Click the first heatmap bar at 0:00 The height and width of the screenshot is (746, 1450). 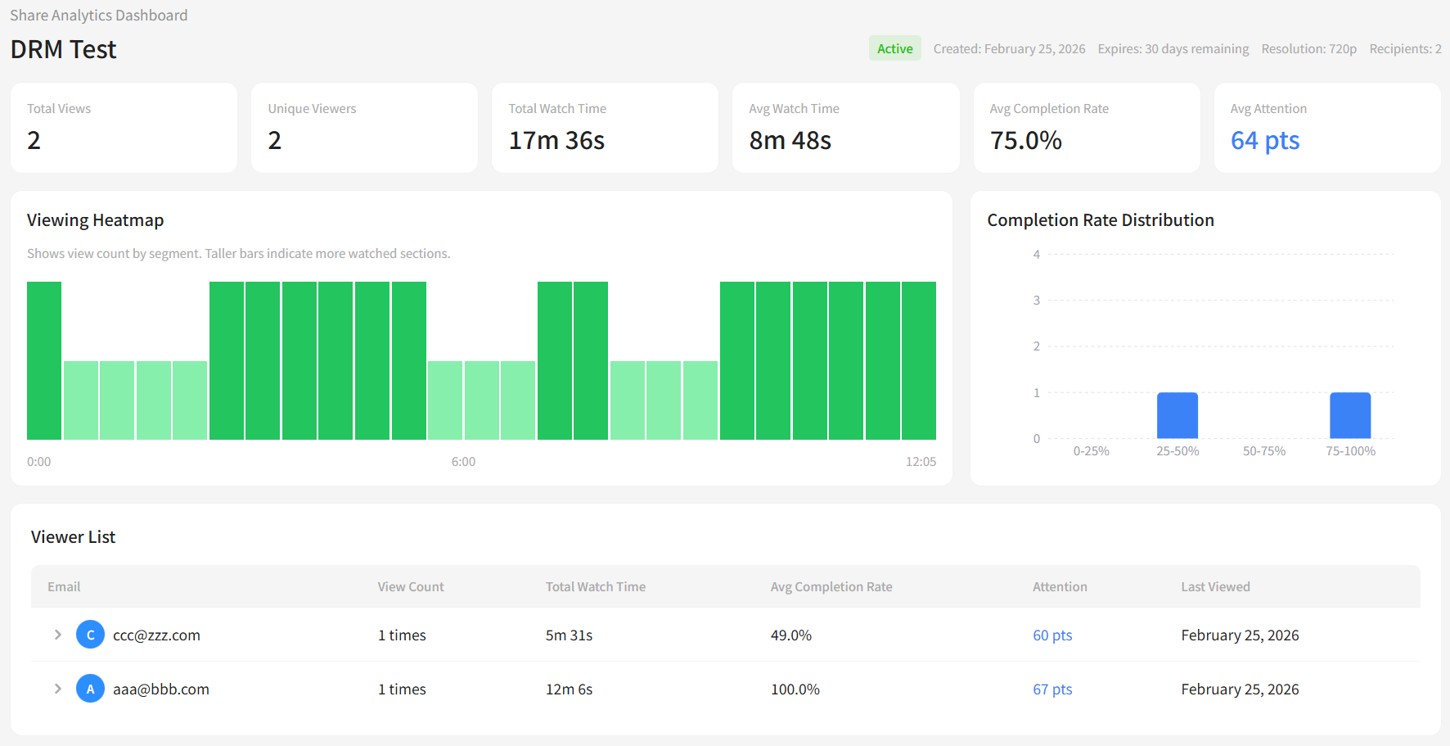click(x=43, y=360)
